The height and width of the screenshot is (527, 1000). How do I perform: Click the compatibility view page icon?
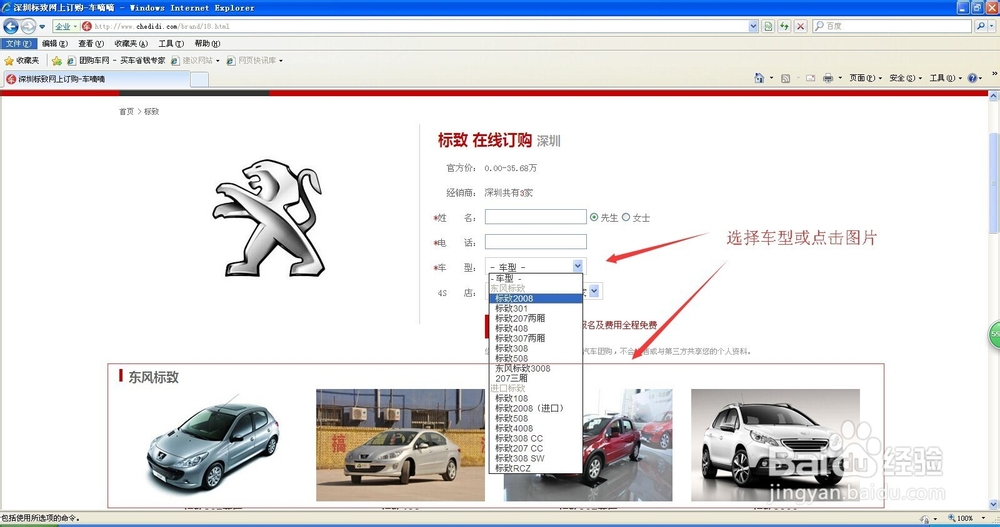[x=768, y=26]
